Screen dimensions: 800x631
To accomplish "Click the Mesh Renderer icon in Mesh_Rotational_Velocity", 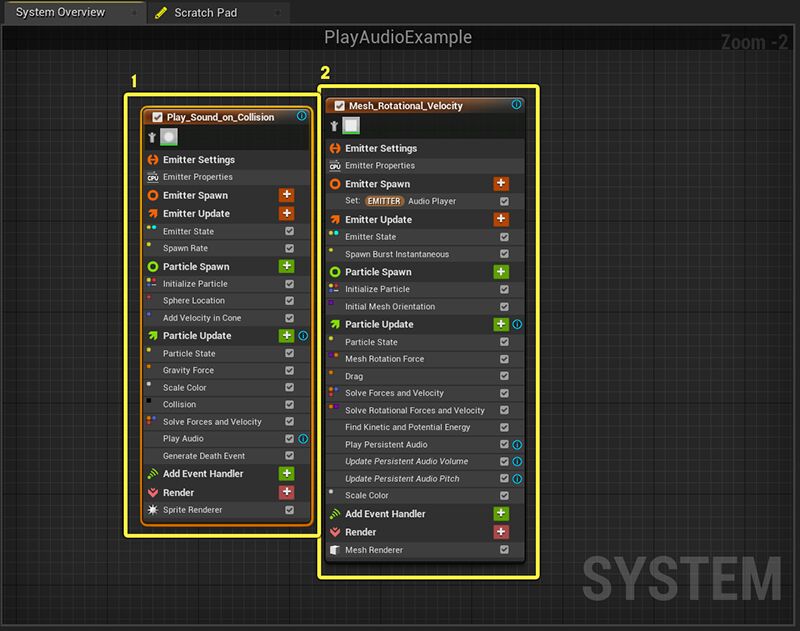I will 335,549.
